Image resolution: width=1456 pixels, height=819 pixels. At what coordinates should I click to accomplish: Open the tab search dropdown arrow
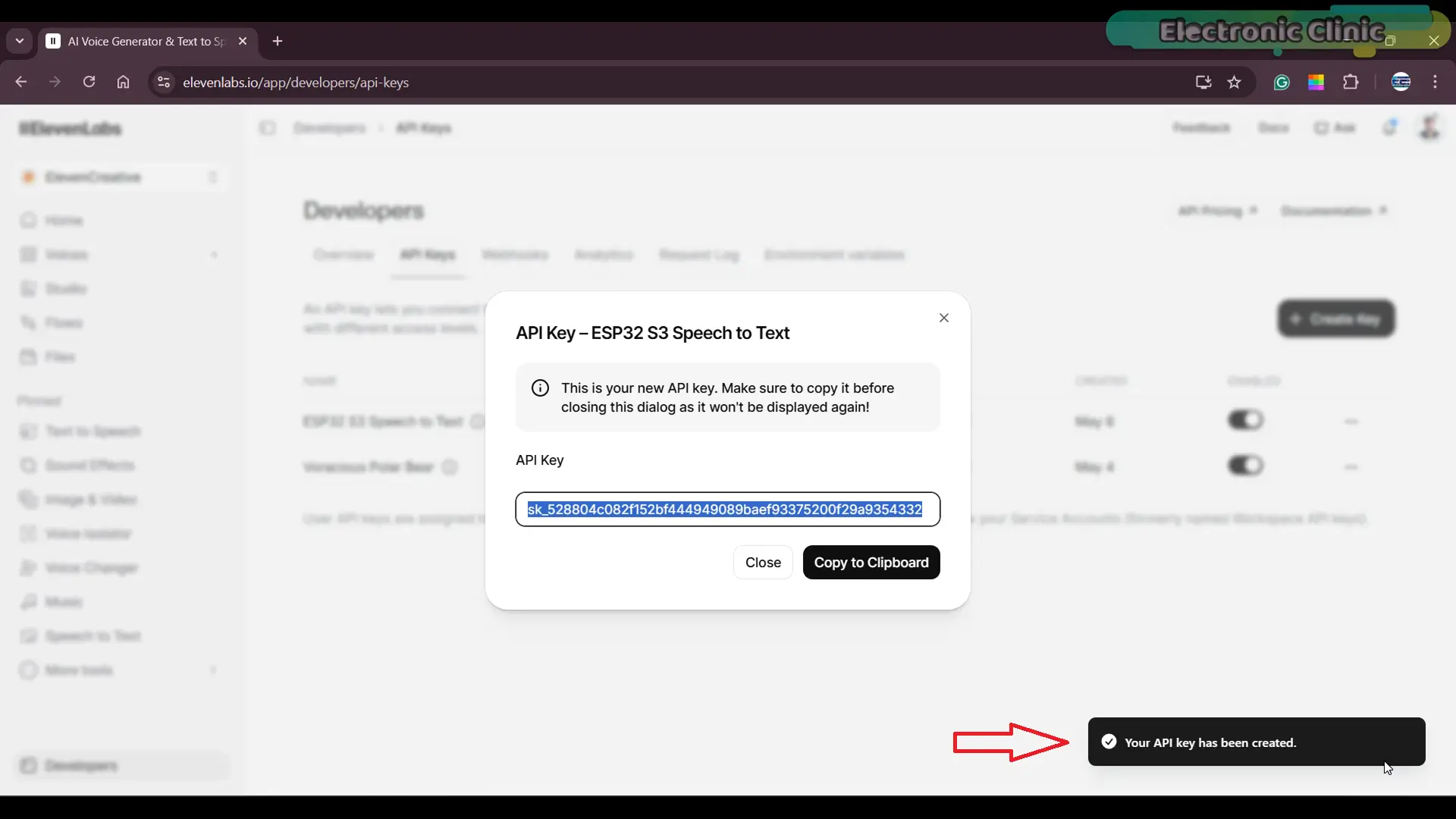20,41
